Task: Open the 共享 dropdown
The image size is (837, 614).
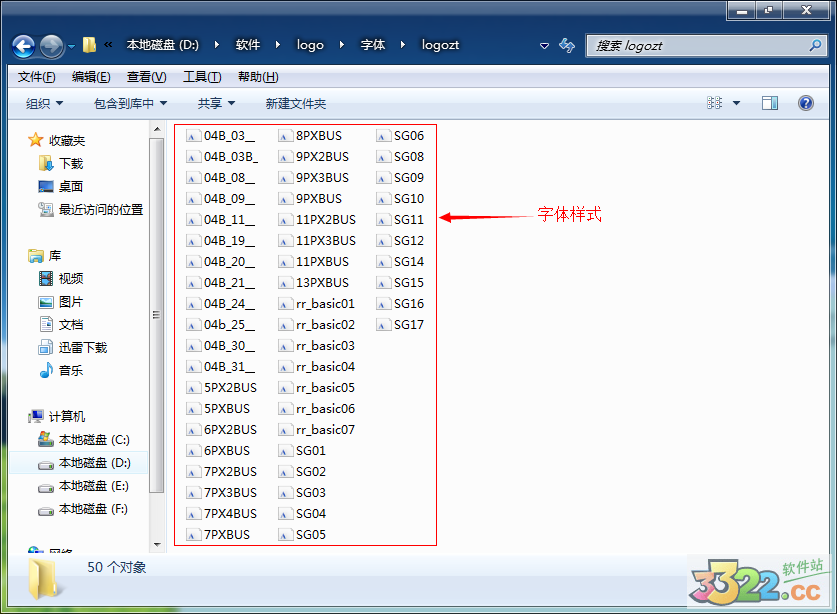Action: [216, 104]
